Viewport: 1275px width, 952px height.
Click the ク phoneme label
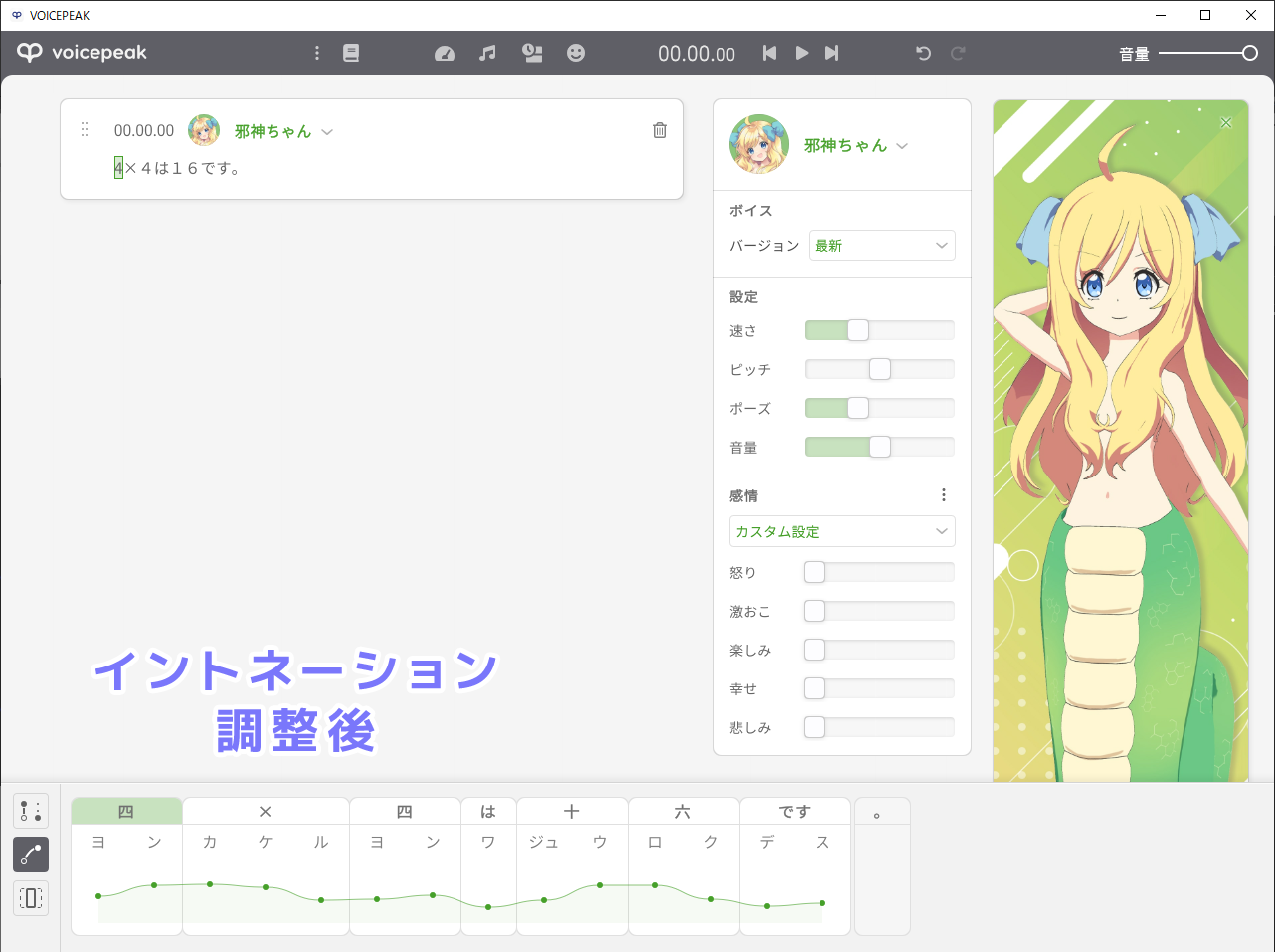711,842
